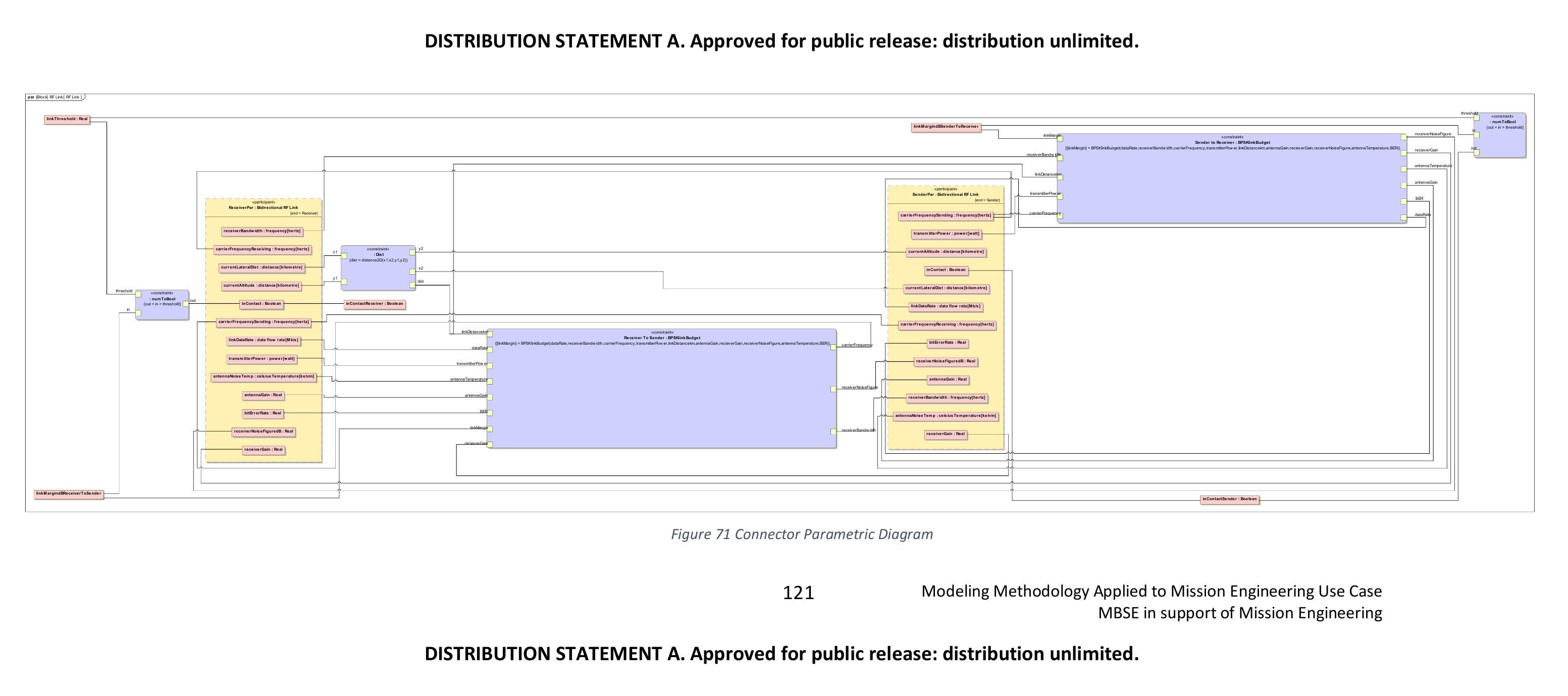Select the linkMargindBReceiverToSender value block

click(68, 494)
